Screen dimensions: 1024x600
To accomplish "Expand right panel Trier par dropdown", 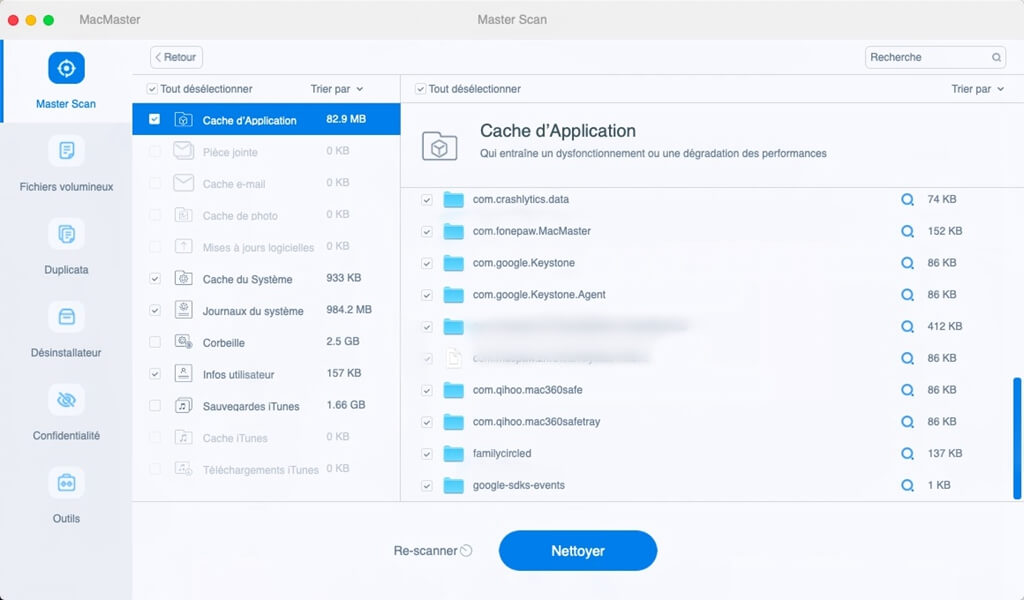I will pos(977,89).
